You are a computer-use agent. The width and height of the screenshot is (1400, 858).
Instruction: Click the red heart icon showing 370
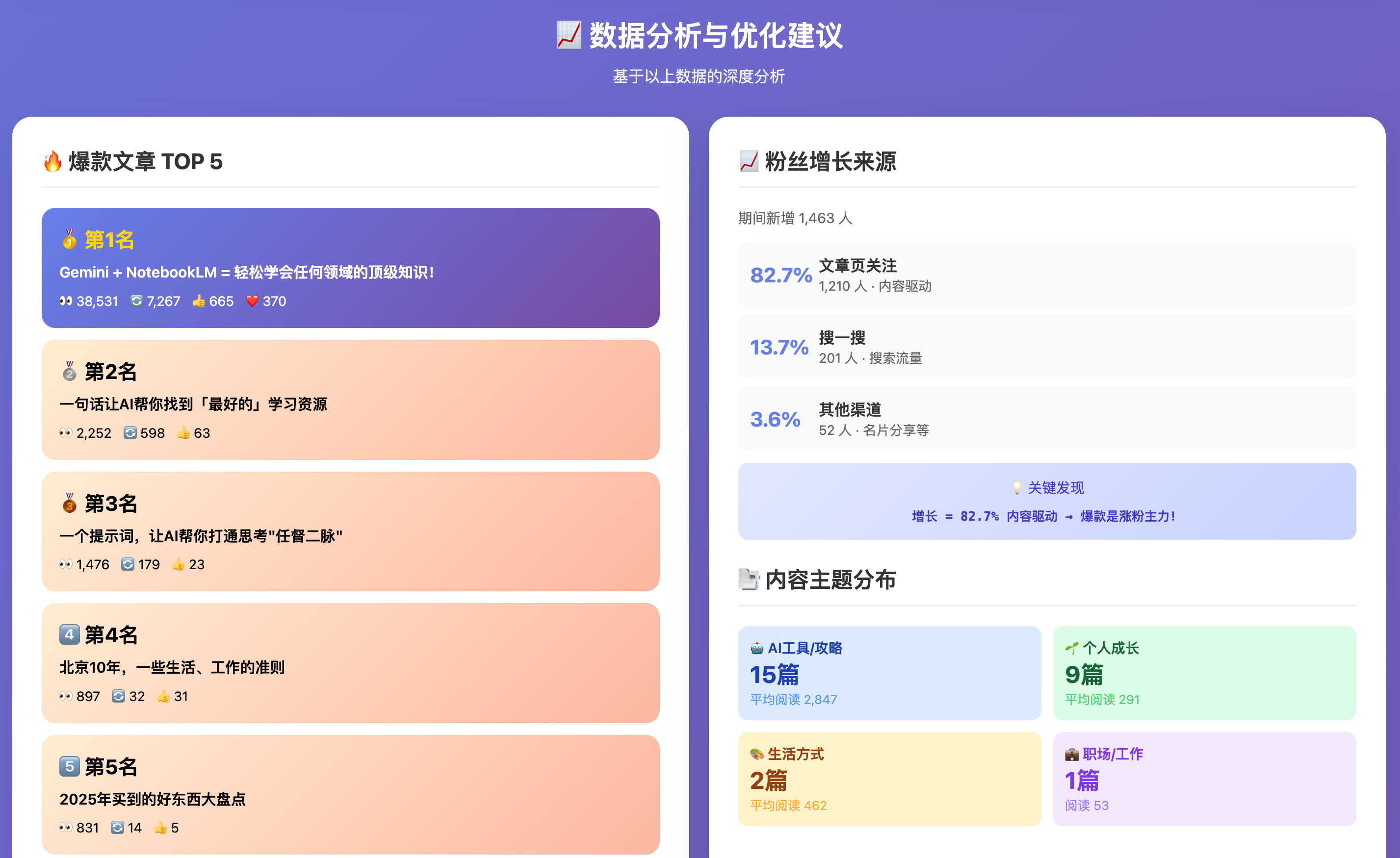[252, 301]
